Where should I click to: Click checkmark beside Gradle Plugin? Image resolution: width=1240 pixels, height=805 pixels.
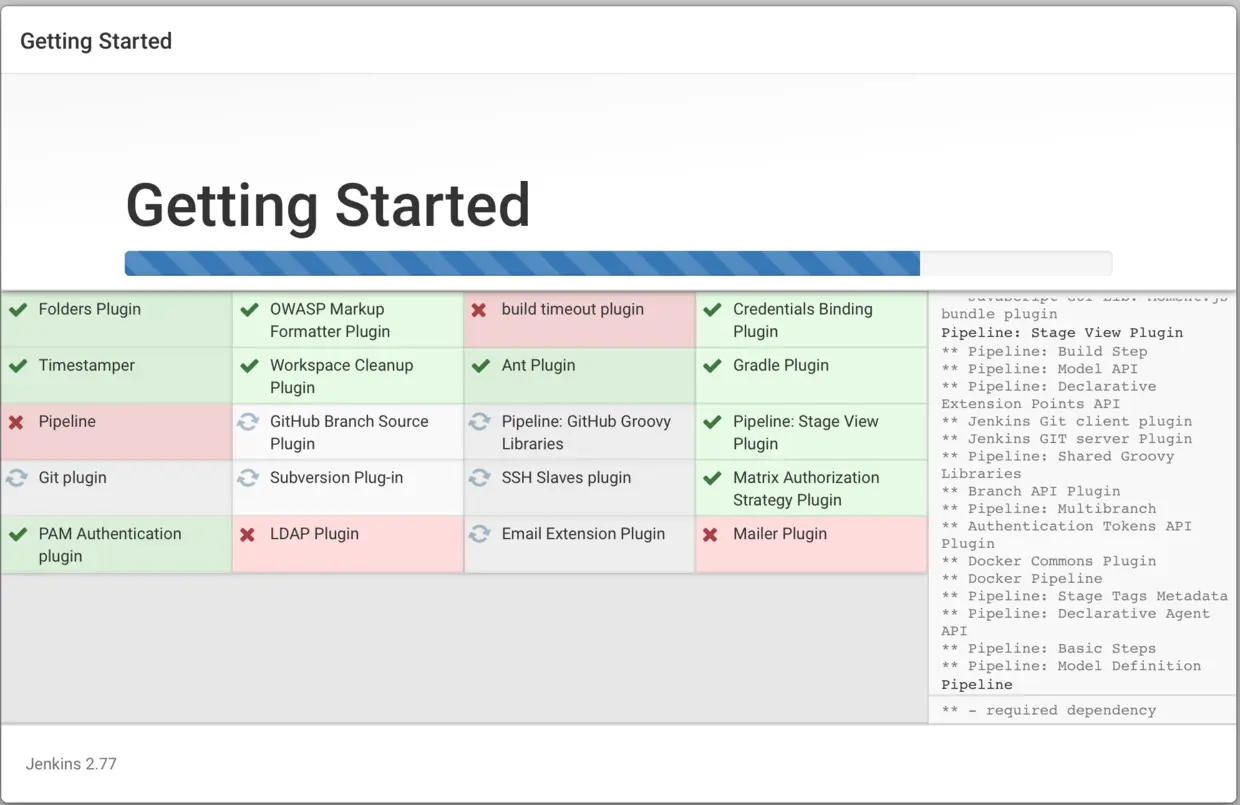tap(711, 366)
